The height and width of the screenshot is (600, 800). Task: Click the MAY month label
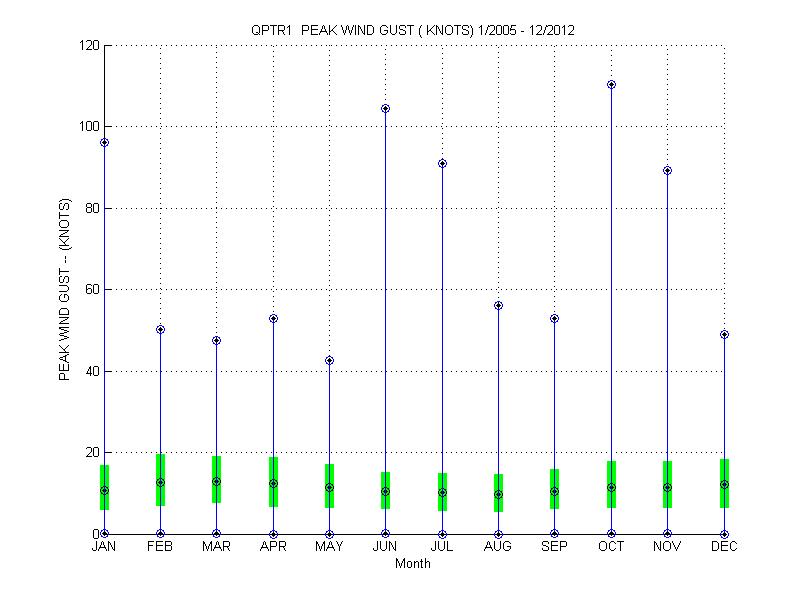click(x=329, y=546)
